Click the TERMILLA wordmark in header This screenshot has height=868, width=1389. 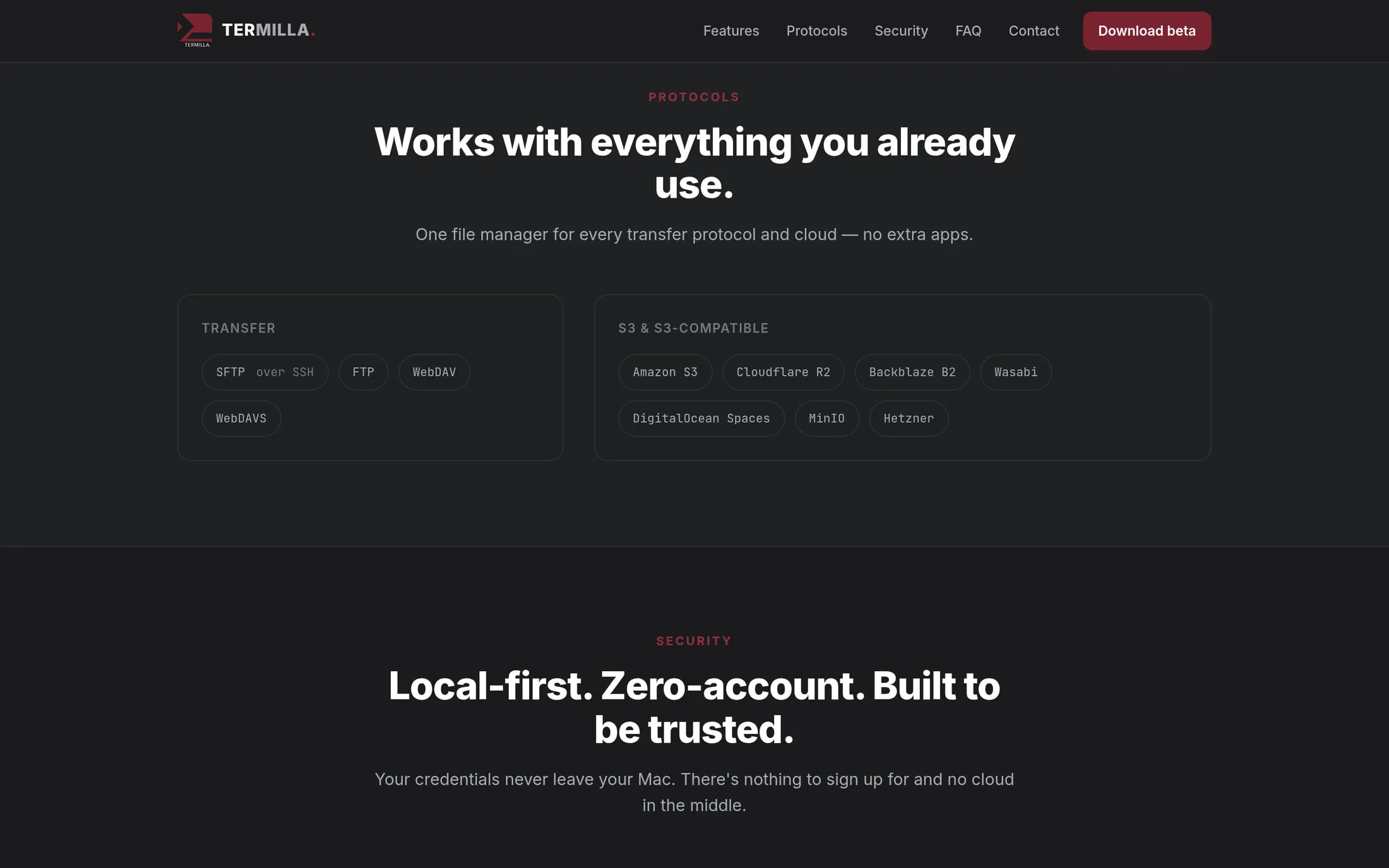pyautogui.click(x=268, y=30)
